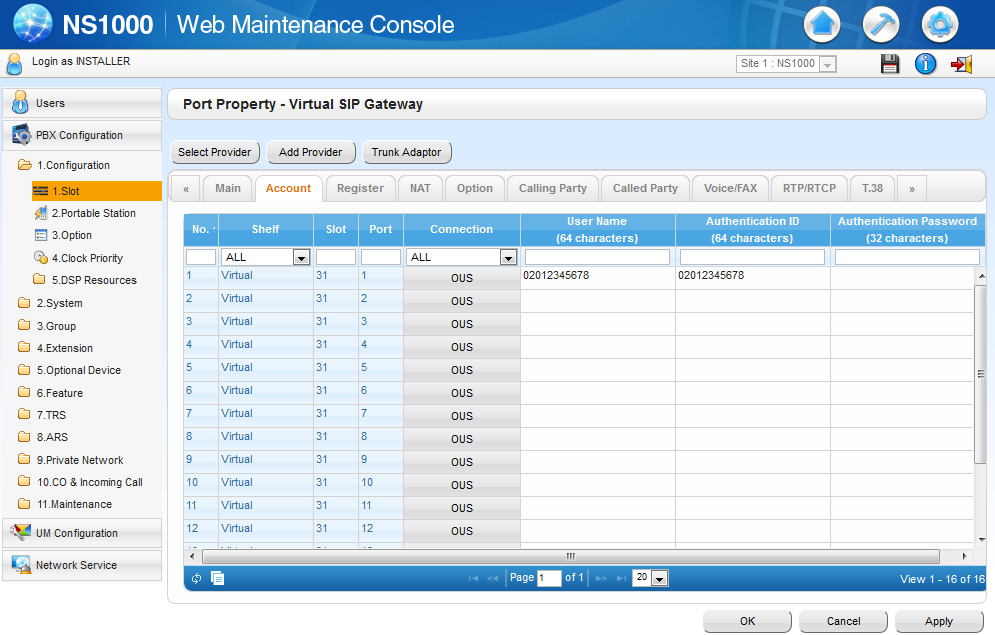Image resolution: width=995 pixels, height=635 pixels.
Task: Toggle OUS connection for port 1
Action: point(462,278)
